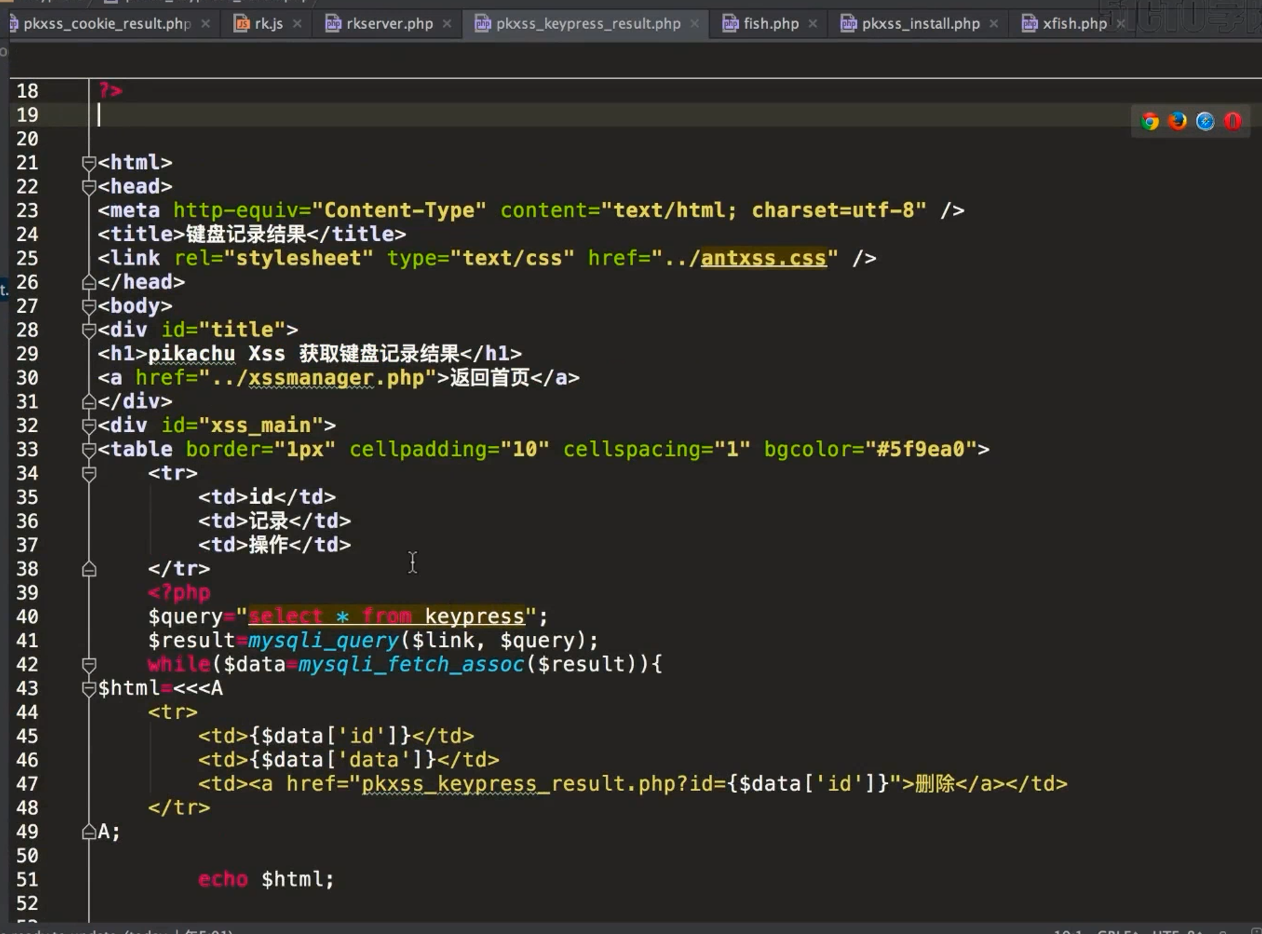
Task: Fold at the </tr> marker on line 38
Action: [x=89, y=569]
